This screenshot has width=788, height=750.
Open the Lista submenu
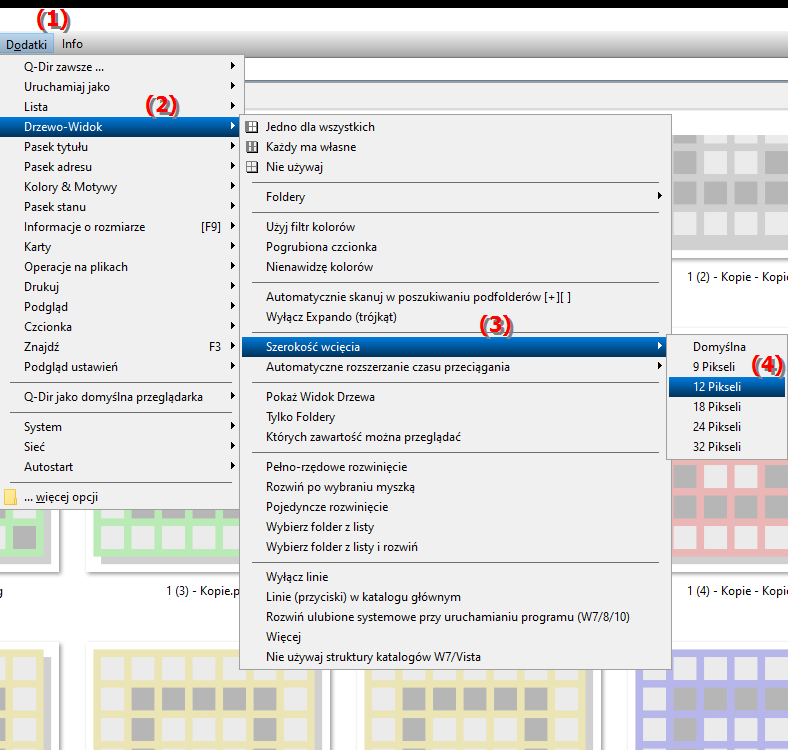(120, 107)
